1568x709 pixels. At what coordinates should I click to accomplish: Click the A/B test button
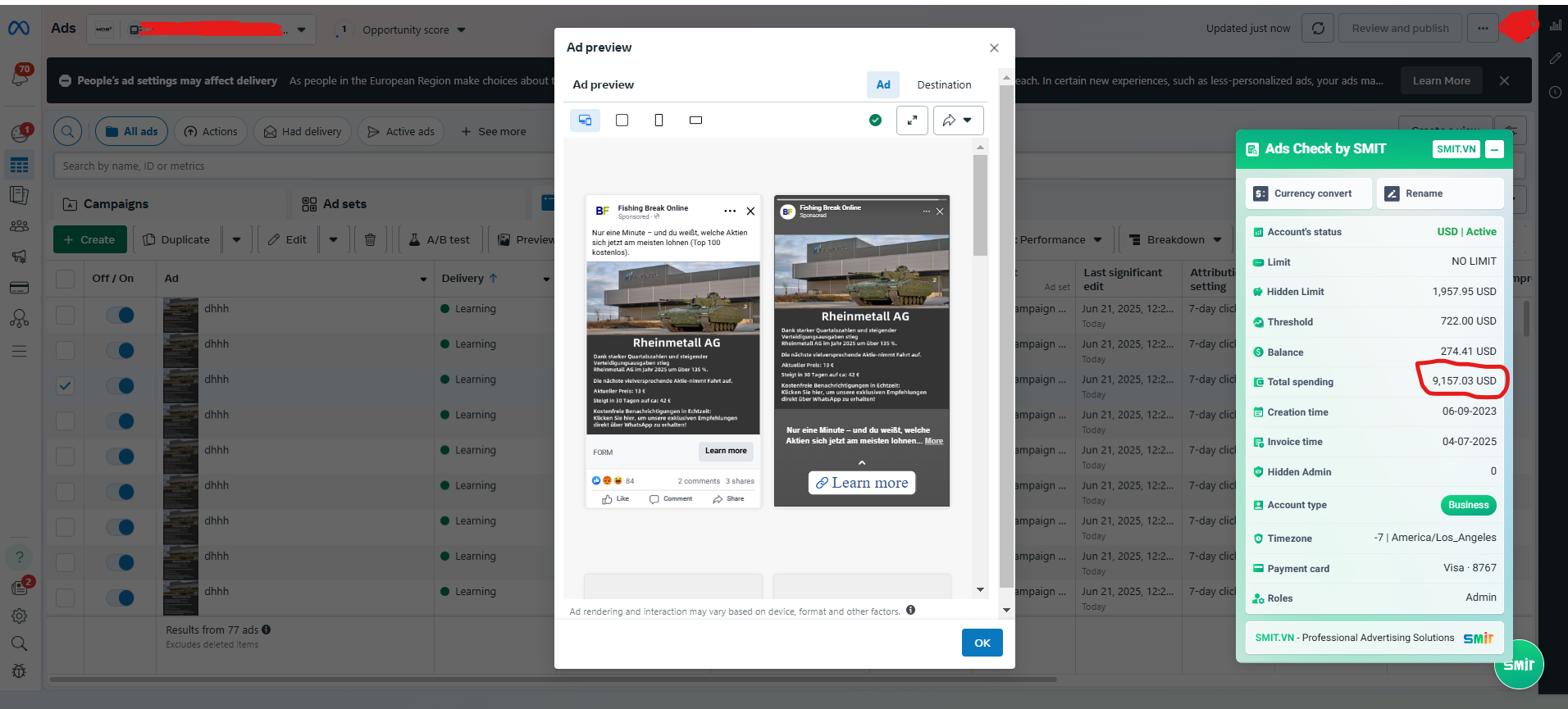(440, 239)
